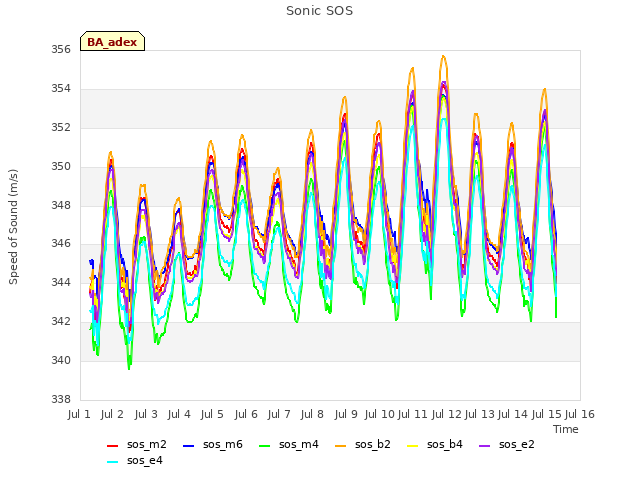The height and width of the screenshot is (480, 640).
Task: Click the Jul 1 x-axis tick label
Action: [x=79, y=414]
